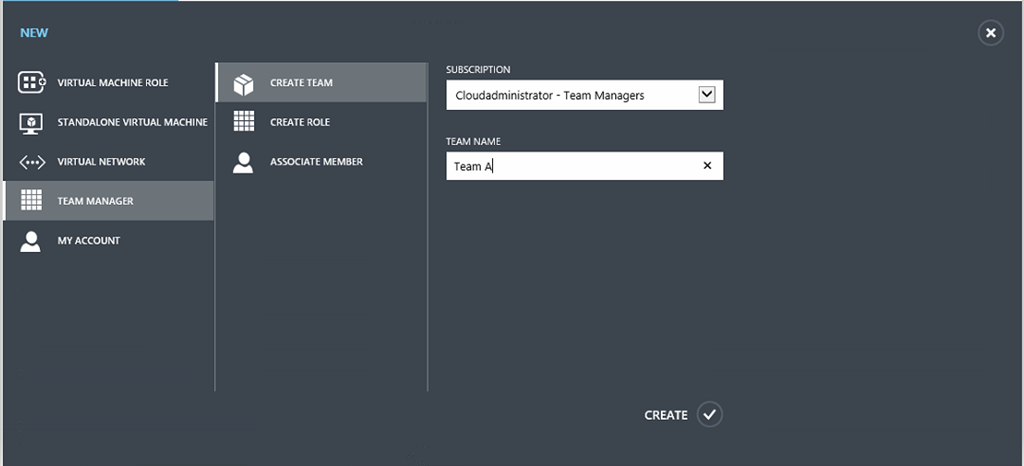The height and width of the screenshot is (466, 1024).
Task: Click the Create Team box icon
Action: pyautogui.click(x=243, y=83)
